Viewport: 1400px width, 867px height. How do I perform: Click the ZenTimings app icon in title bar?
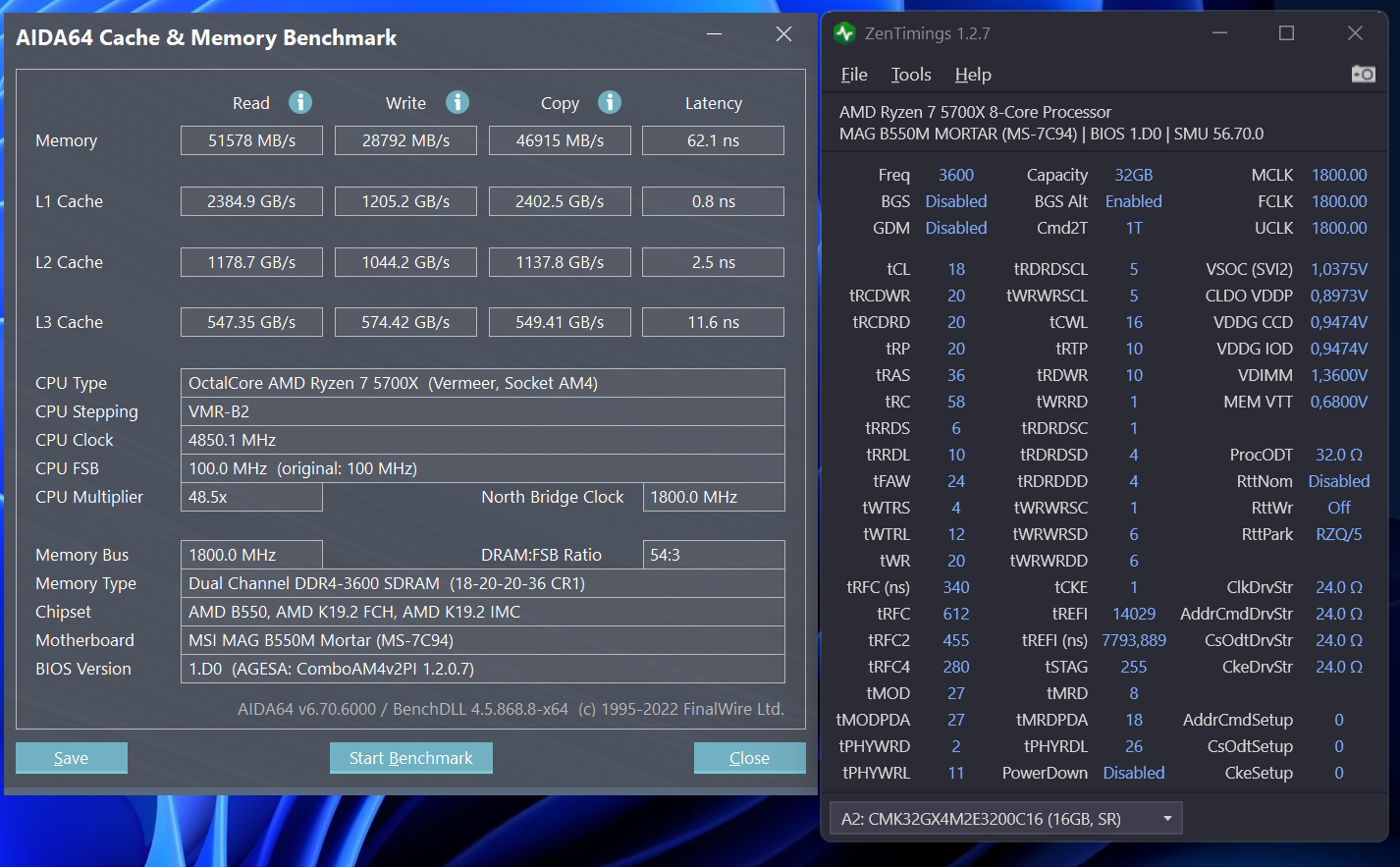point(844,33)
